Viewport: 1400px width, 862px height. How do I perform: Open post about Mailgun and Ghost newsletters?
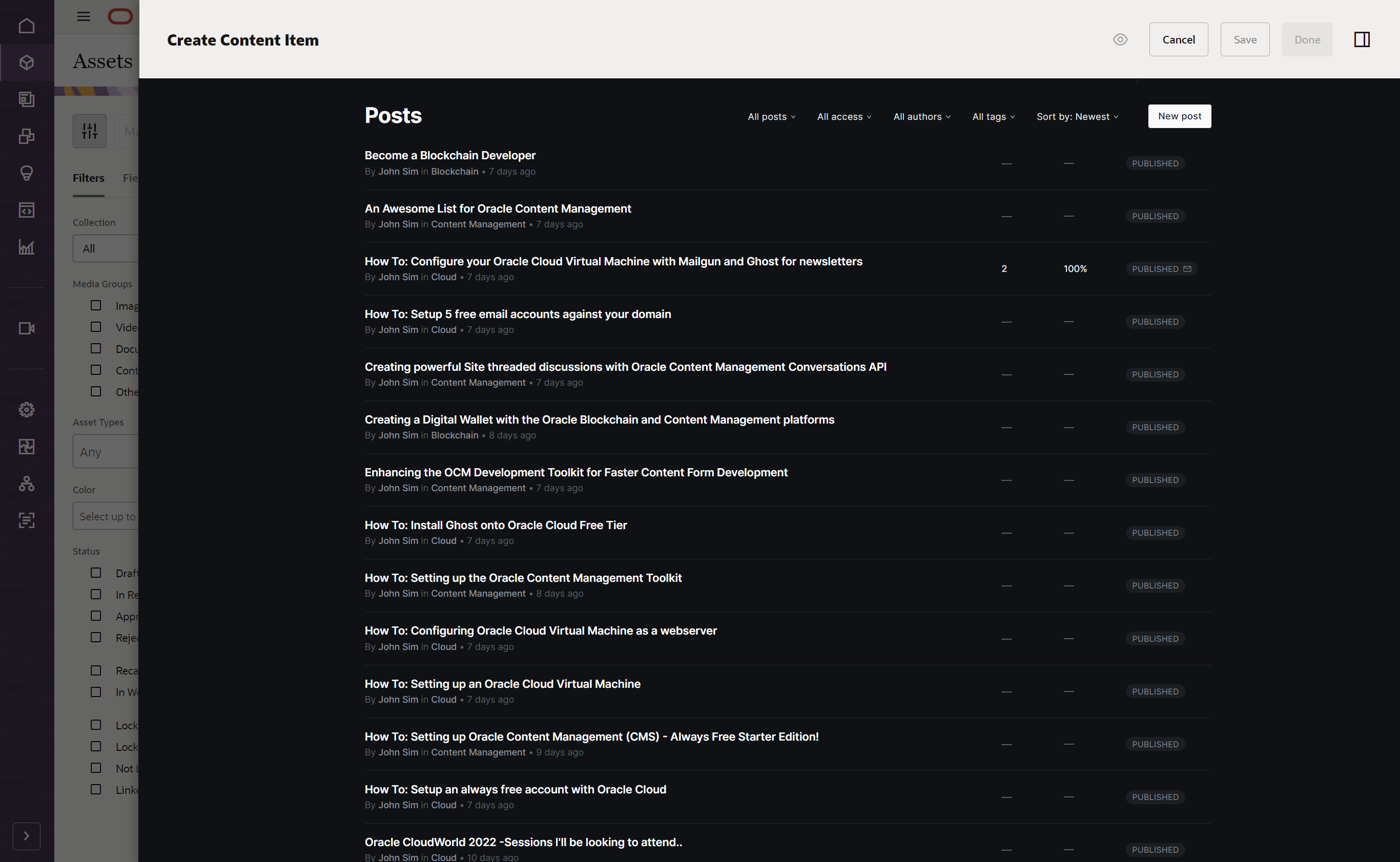pyautogui.click(x=613, y=261)
